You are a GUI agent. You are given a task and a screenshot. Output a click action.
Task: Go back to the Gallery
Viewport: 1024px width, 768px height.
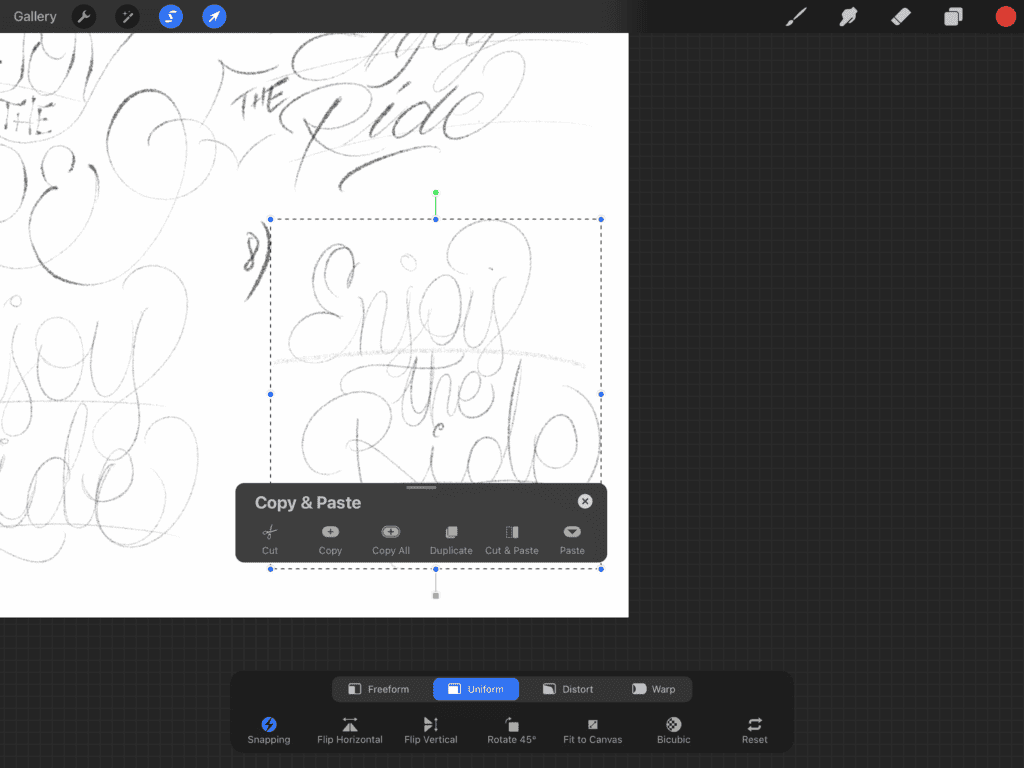point(34,16)
